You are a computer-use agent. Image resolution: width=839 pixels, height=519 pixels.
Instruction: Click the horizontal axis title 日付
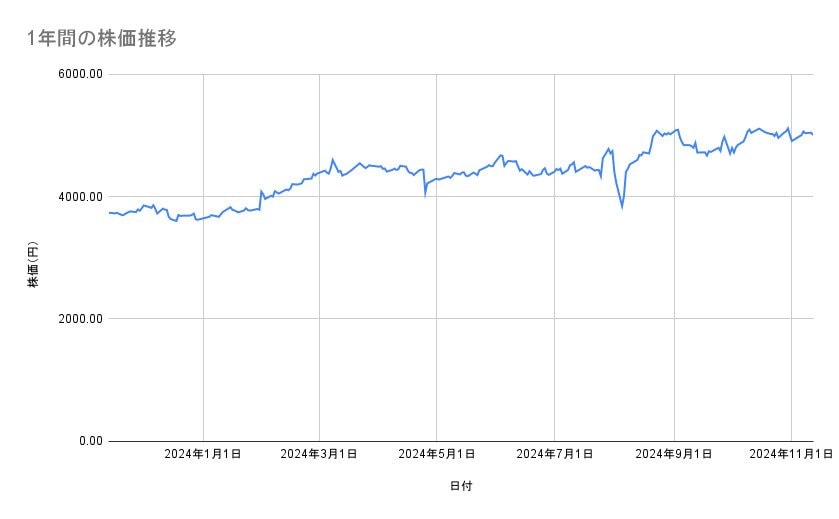461,486
